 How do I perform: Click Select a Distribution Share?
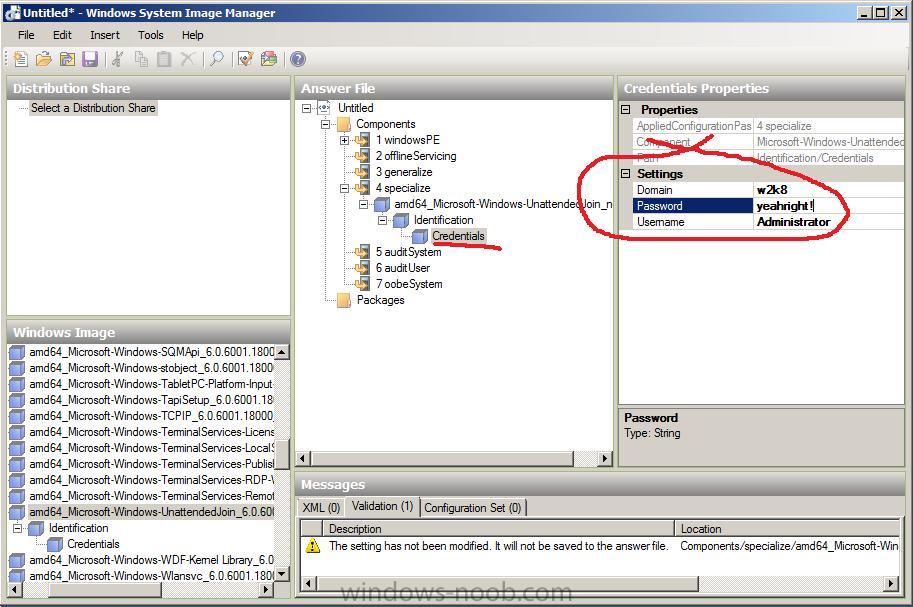(93, 108)
